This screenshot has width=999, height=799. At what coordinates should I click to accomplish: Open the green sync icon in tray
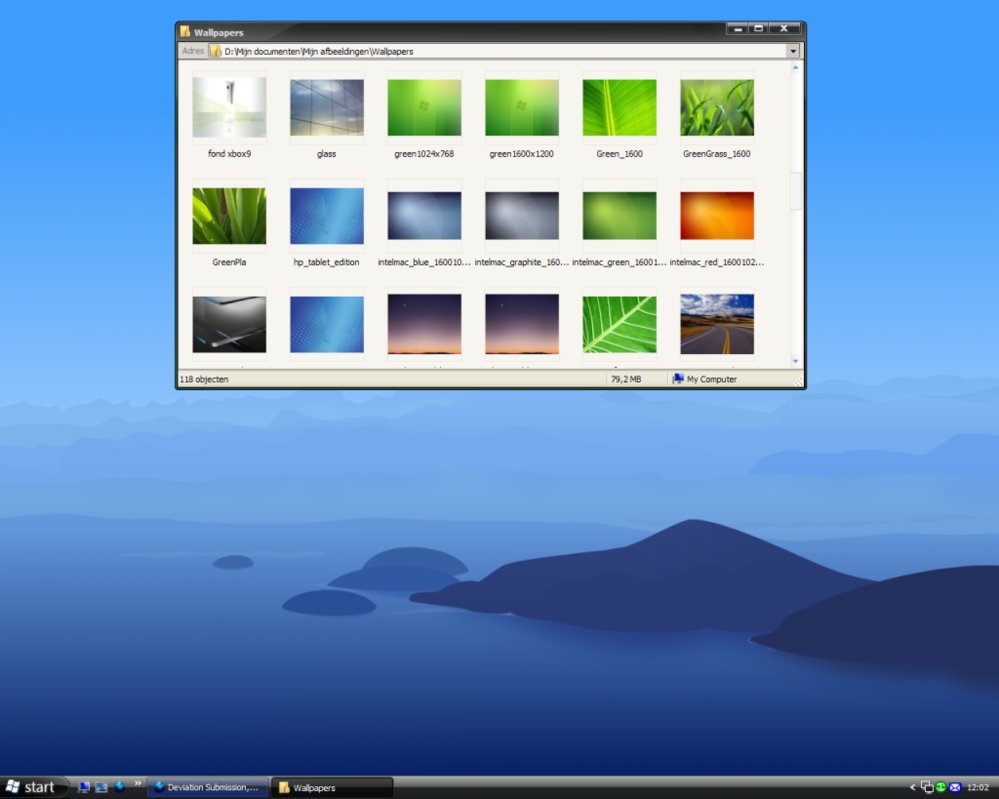tap(941, 787)
